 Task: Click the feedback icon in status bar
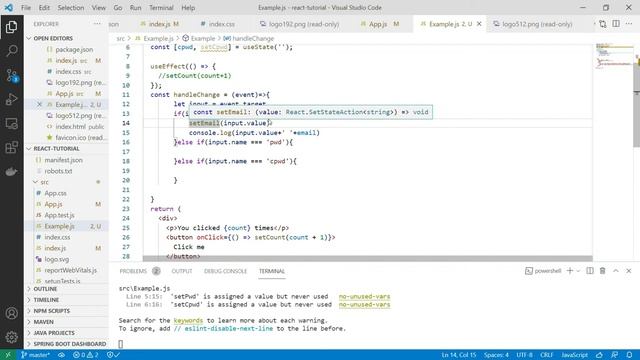[614, 355]
